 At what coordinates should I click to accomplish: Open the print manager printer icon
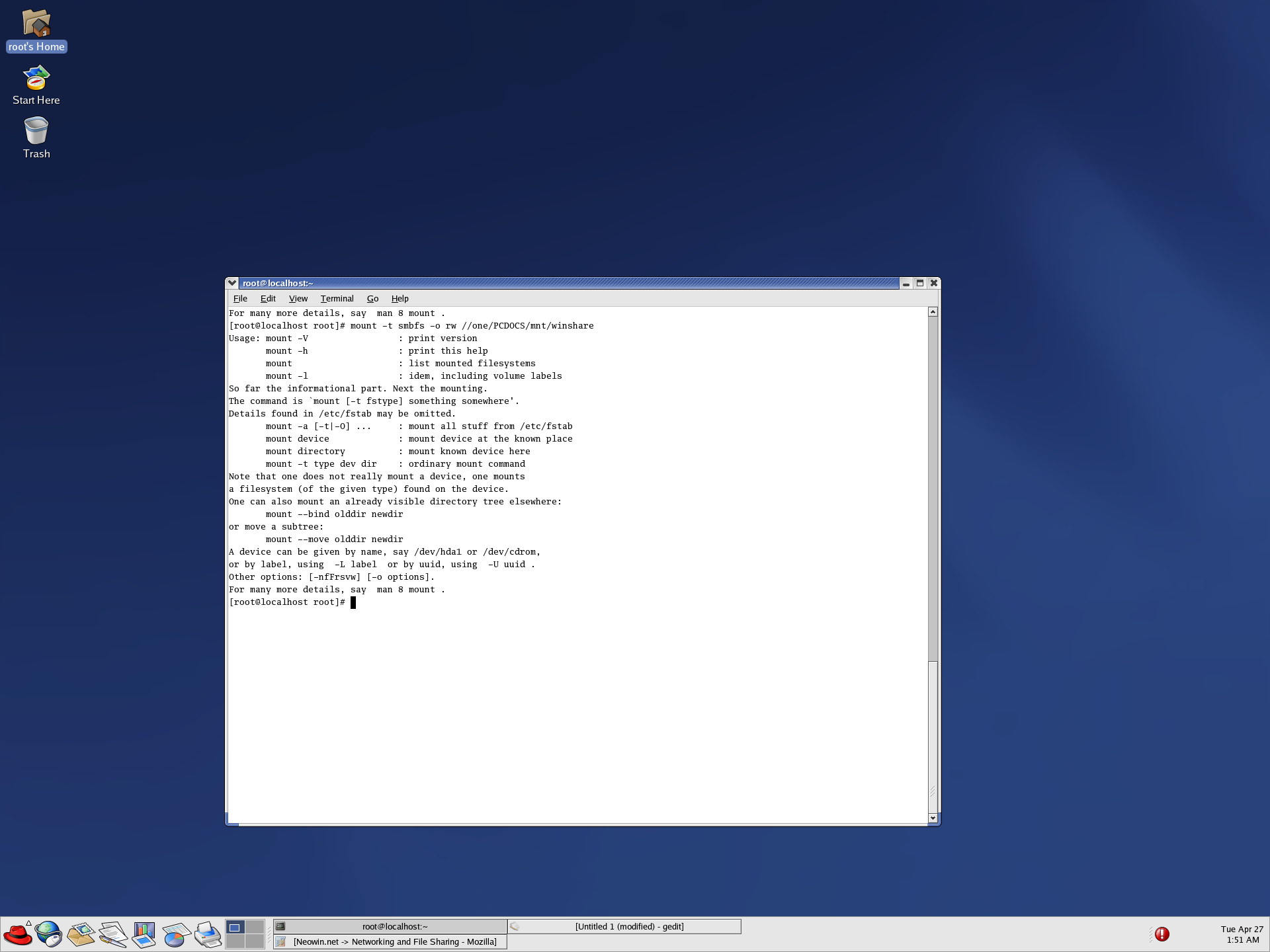coord(208,934)
